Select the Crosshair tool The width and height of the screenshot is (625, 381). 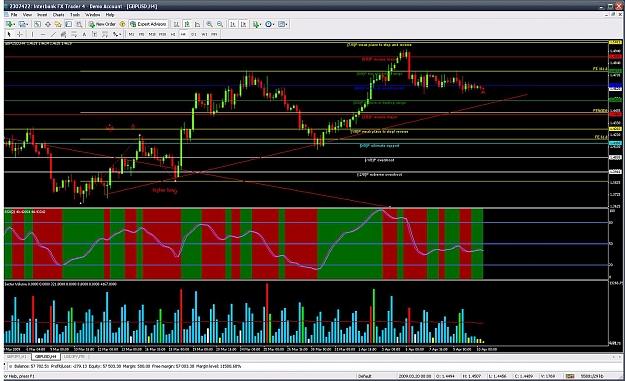point(20,34)
